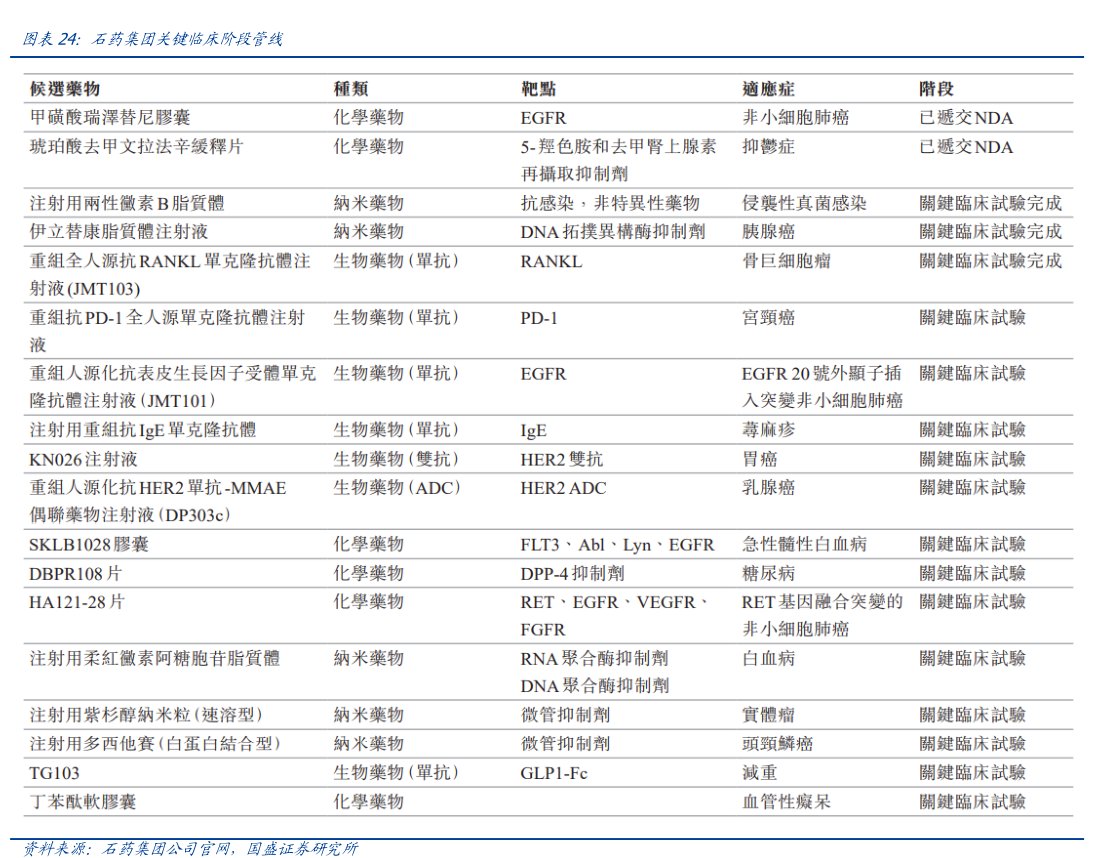Image resolution: width=1104 pixels, height=858 pixels.
Task: Select the 甲磺酸瑞澤替尼膠囊 drug name
Action: (x=110, y=118)
